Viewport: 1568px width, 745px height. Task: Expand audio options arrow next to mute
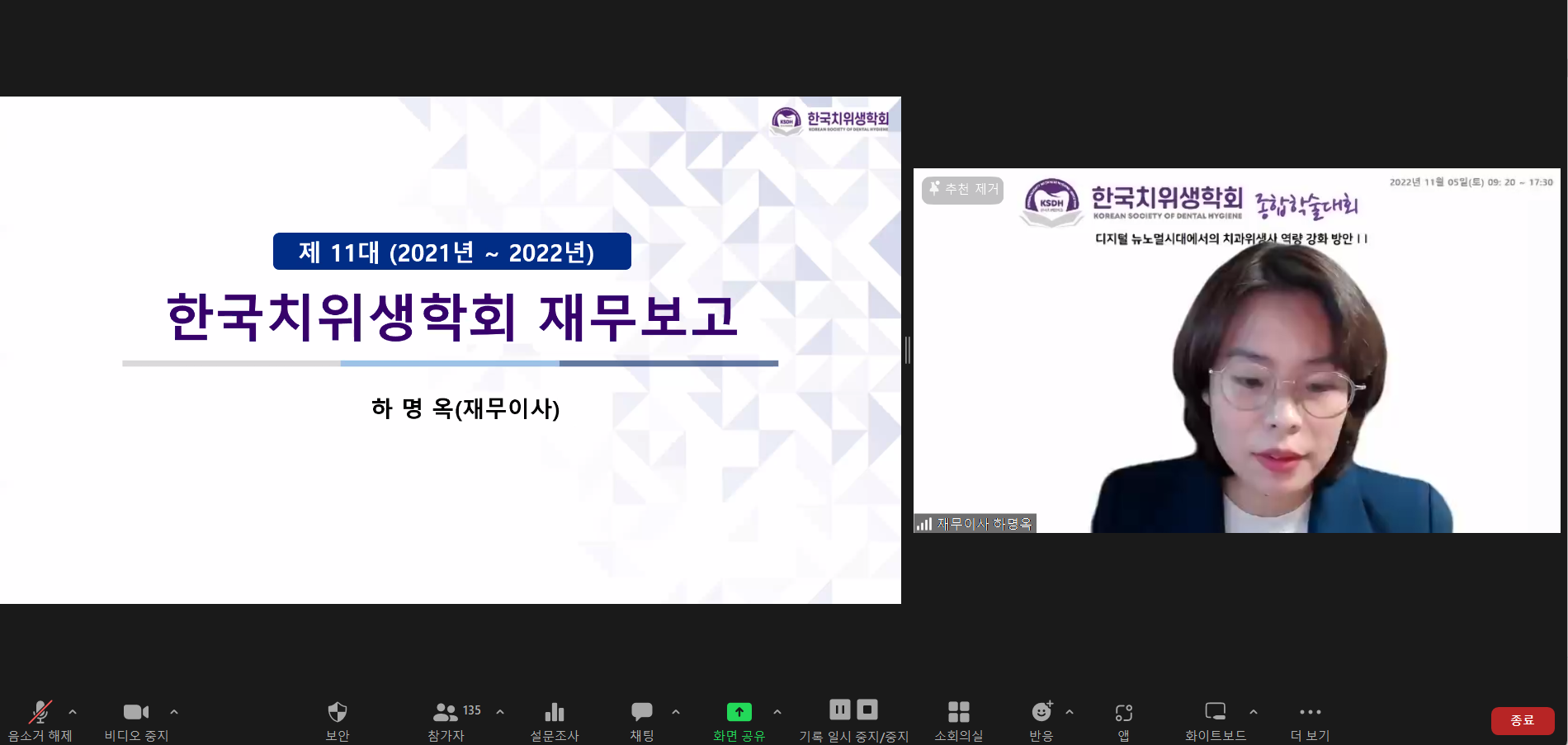coord(73,711)
